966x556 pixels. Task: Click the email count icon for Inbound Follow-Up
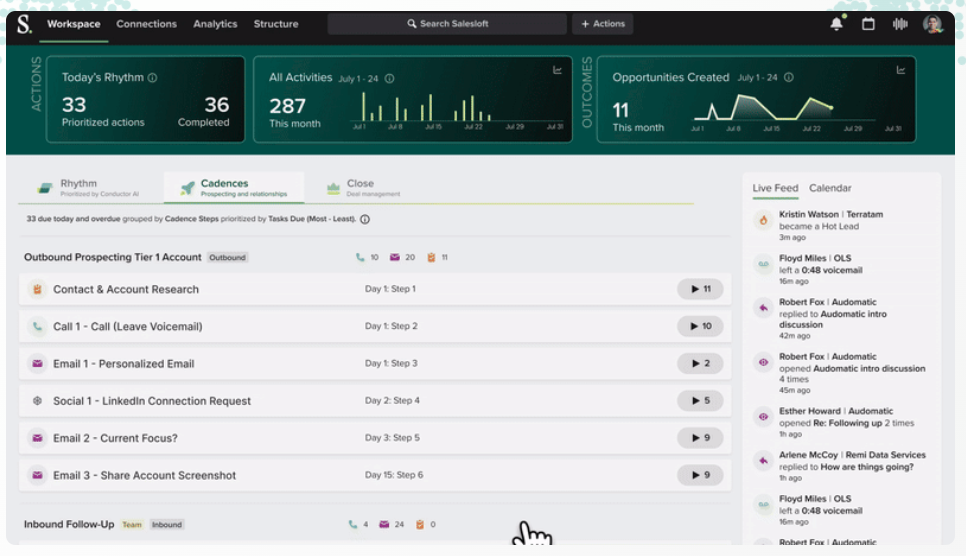tap(384, 525)
